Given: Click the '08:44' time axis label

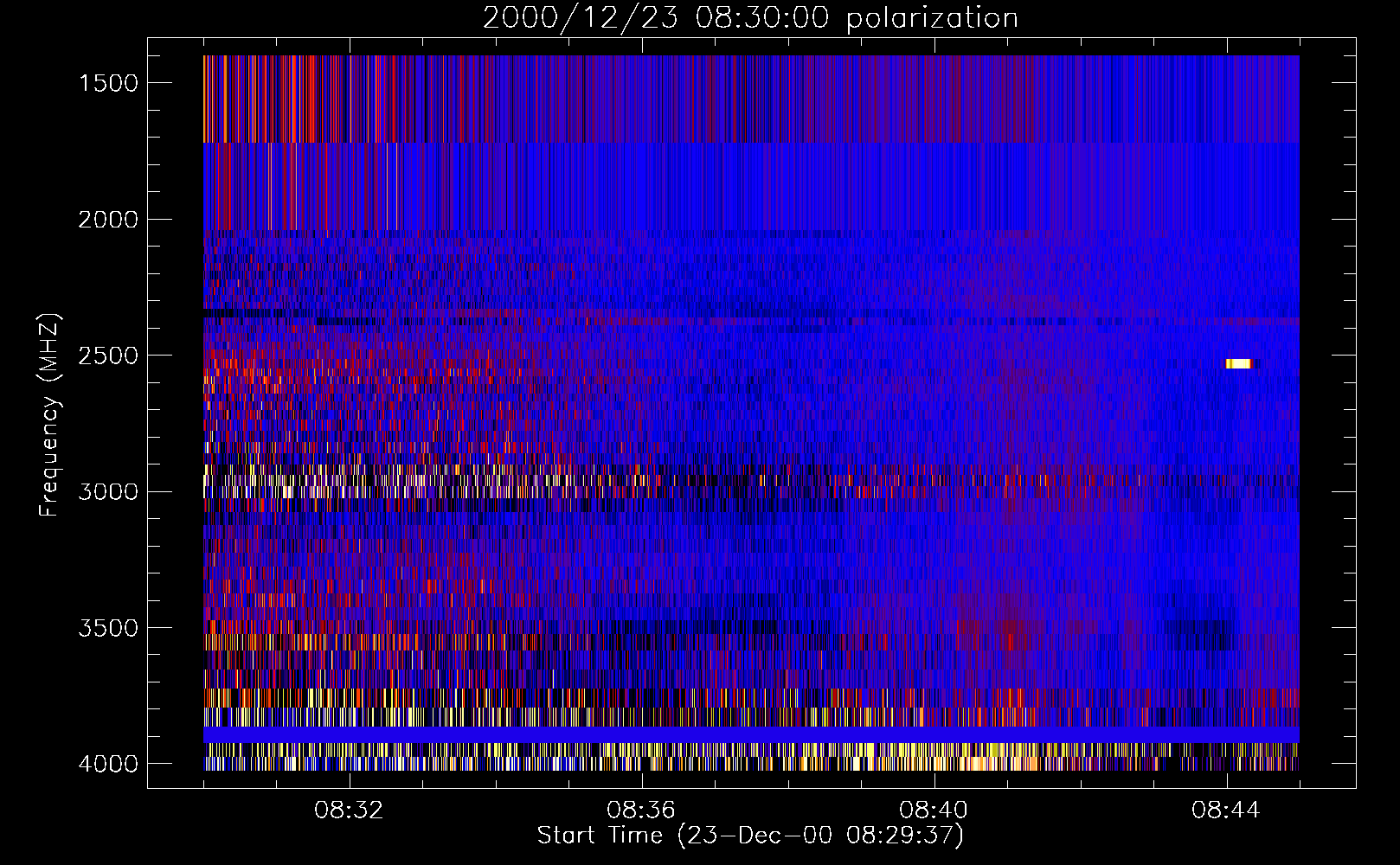Looking at the screenshot, I should click(x=1226, y=811).
